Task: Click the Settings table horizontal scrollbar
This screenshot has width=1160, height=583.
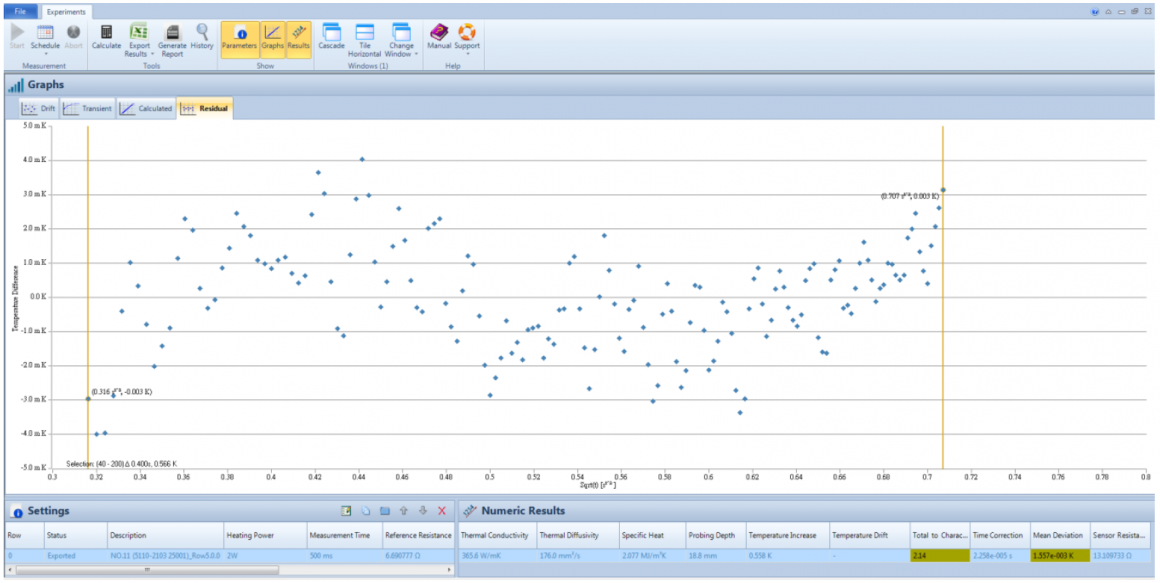Action: [x=147, y=570]
